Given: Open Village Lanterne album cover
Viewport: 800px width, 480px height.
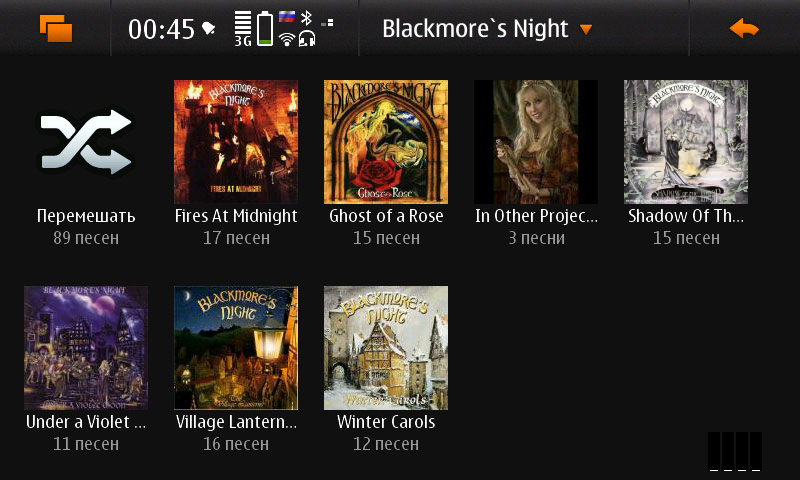Looking at the screenshot, I should [x=236, y=348].
